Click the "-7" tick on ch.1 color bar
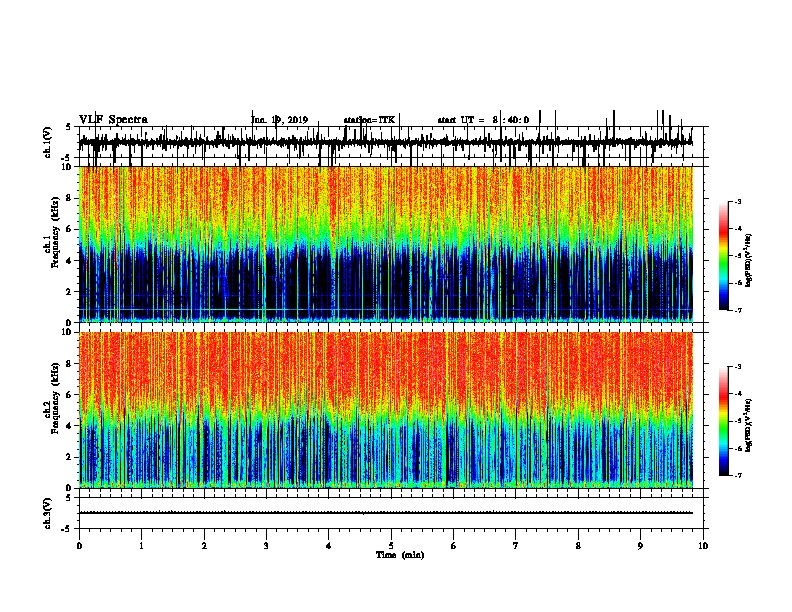 738,310
